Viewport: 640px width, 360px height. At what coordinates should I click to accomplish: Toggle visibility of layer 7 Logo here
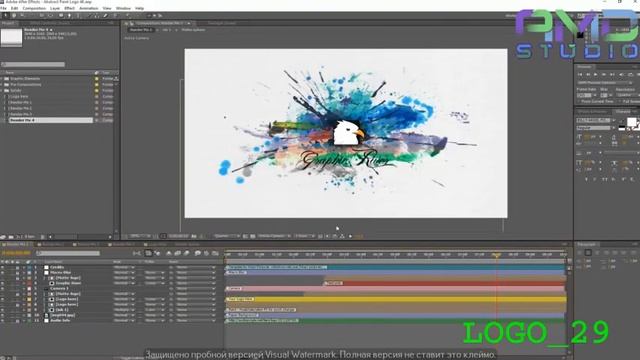(x=2, y=299)
